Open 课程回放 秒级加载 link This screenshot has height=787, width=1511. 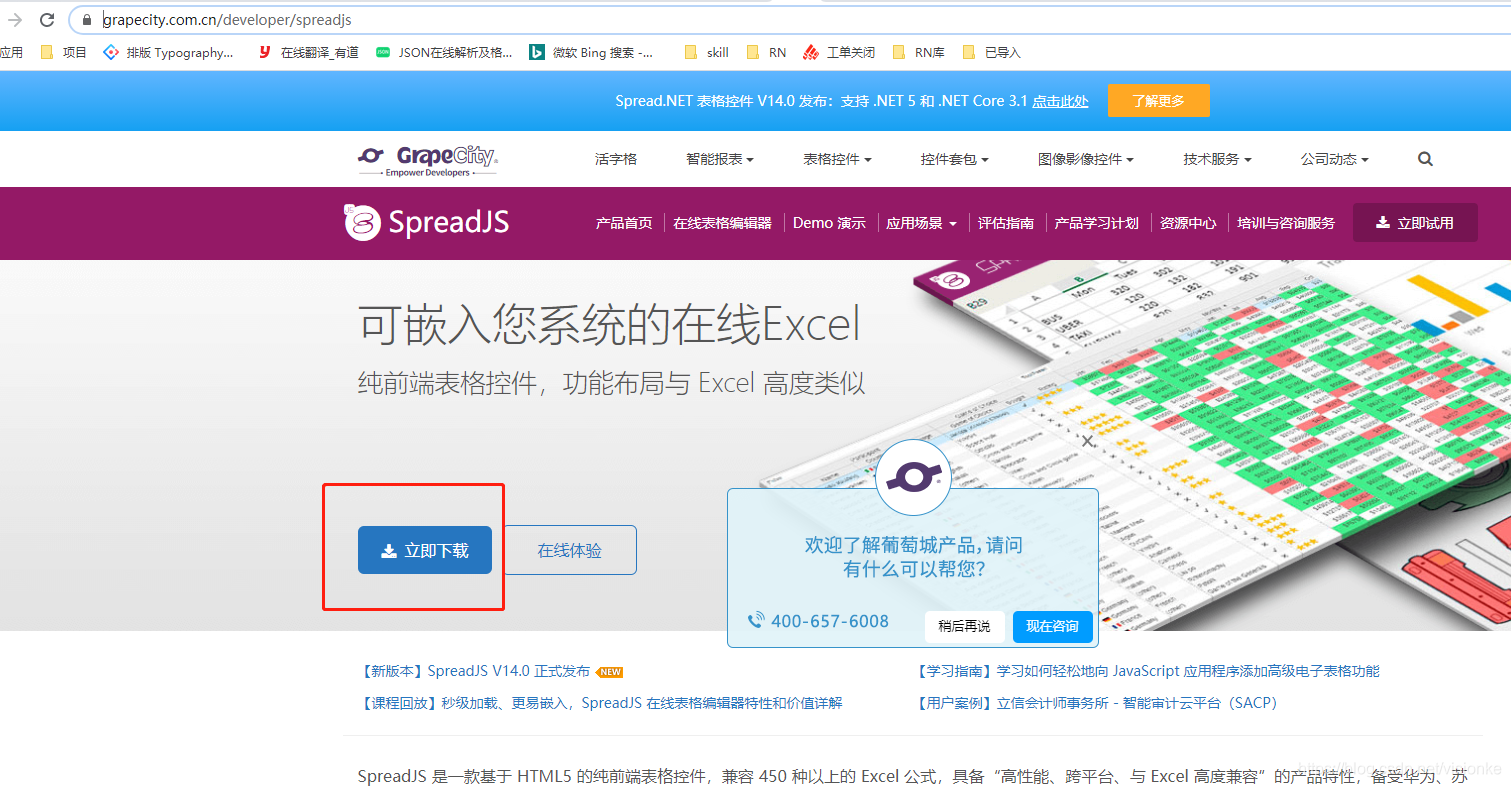600,703
